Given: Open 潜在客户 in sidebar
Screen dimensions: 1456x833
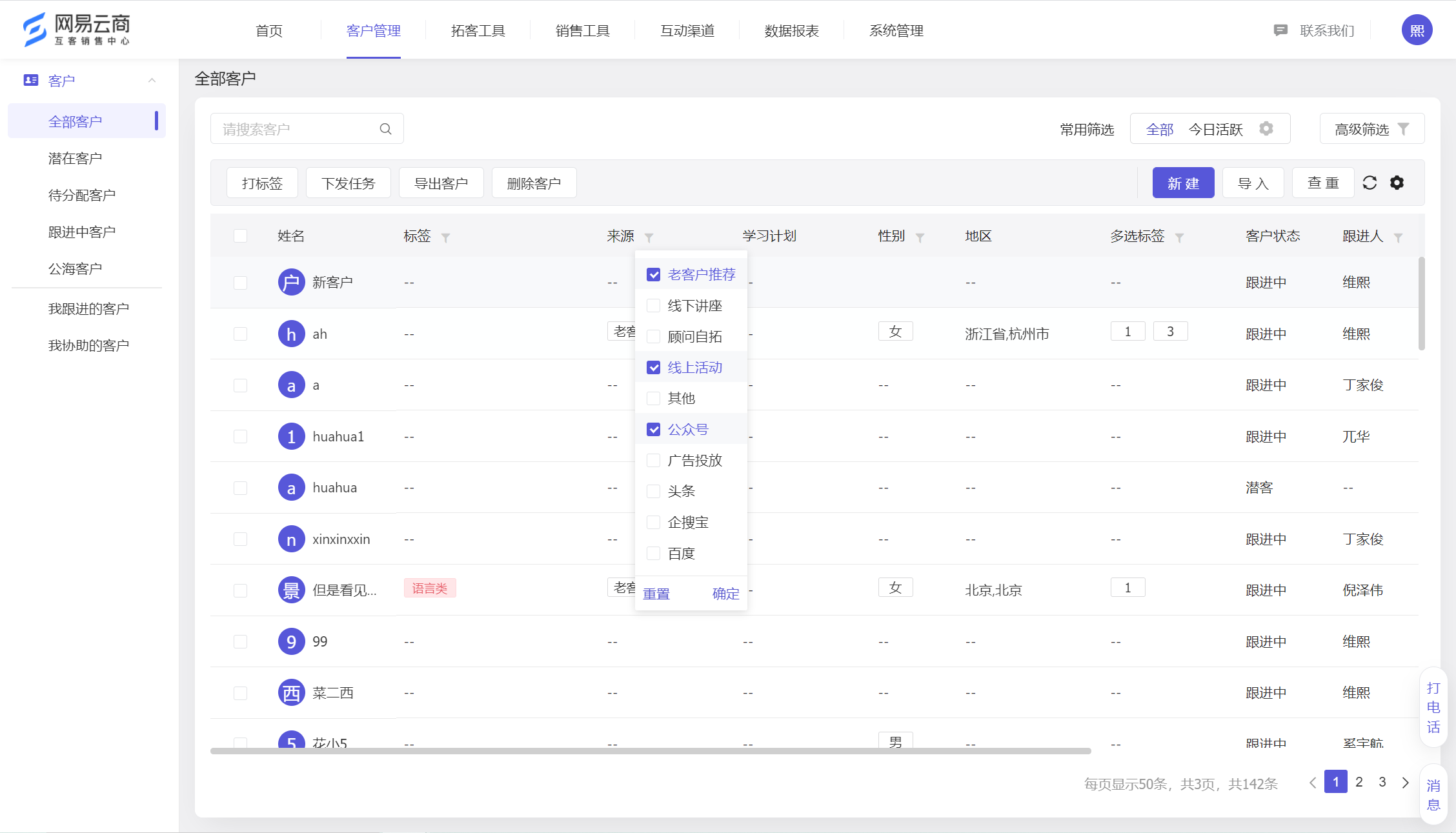Looking at the screenshot, I should click(x=76, y=158).
